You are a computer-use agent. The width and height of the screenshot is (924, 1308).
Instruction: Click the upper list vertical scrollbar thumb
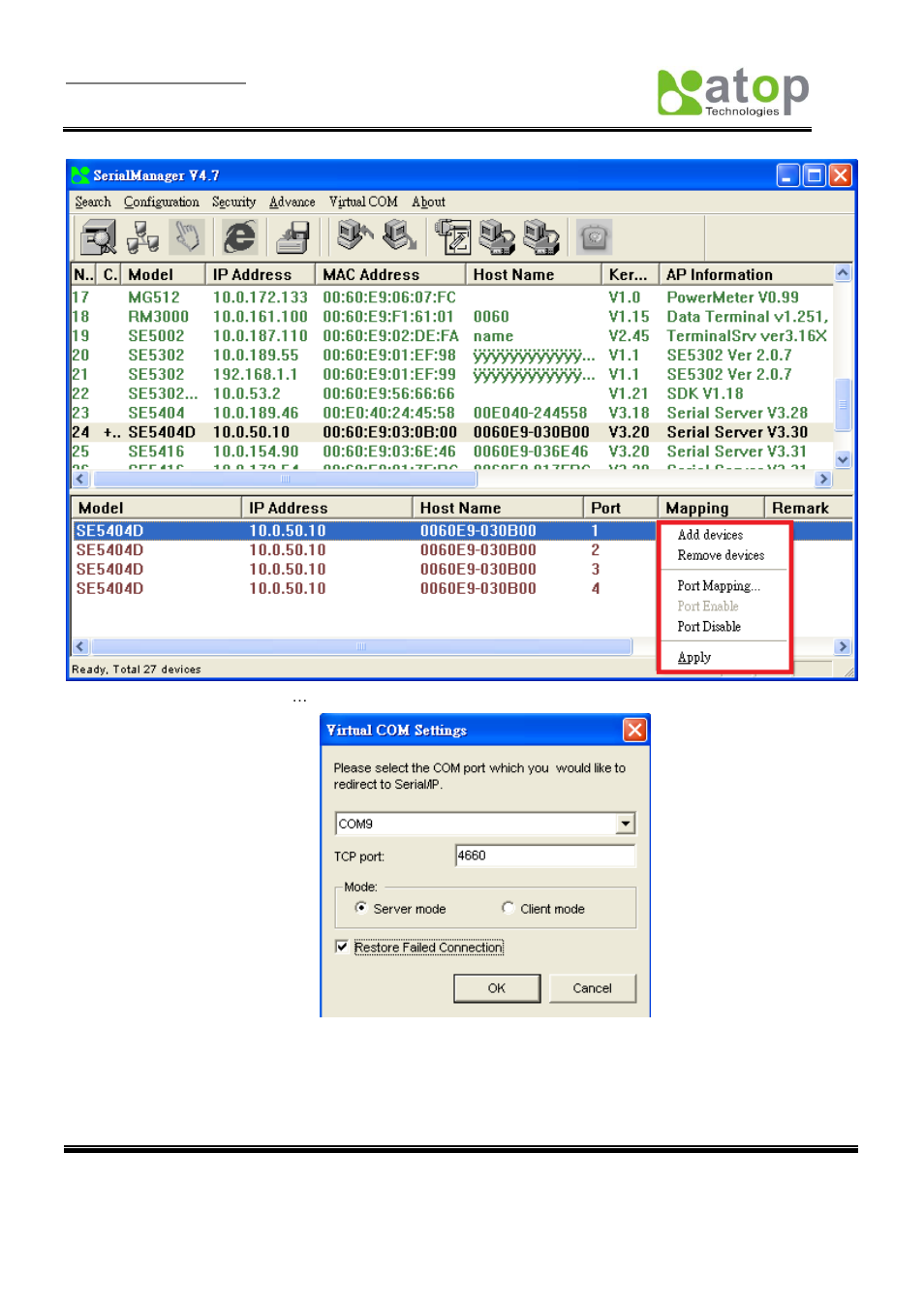click(843, 404)
